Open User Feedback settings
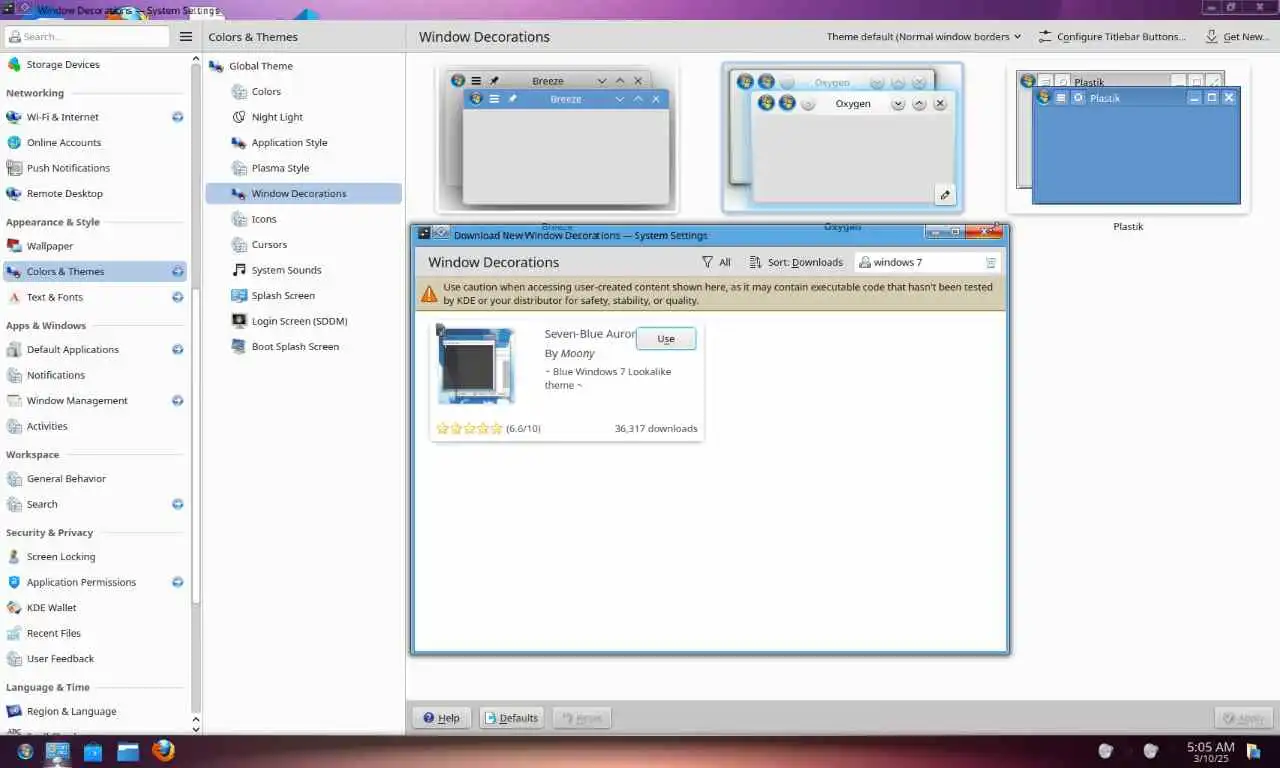Image resolution: width=1280 pixels, height=768 pixels. 95,659
